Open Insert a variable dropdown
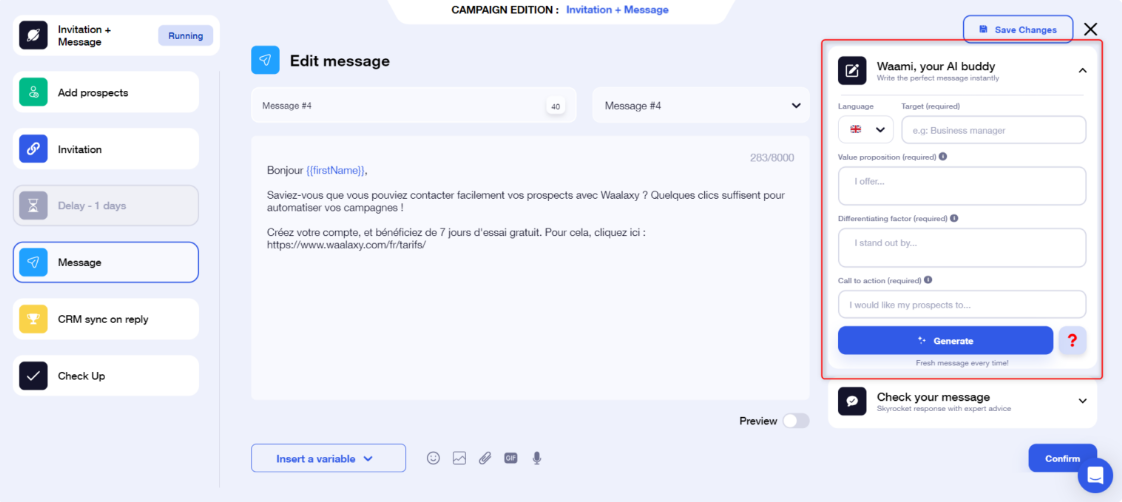 tap(328, 458)
